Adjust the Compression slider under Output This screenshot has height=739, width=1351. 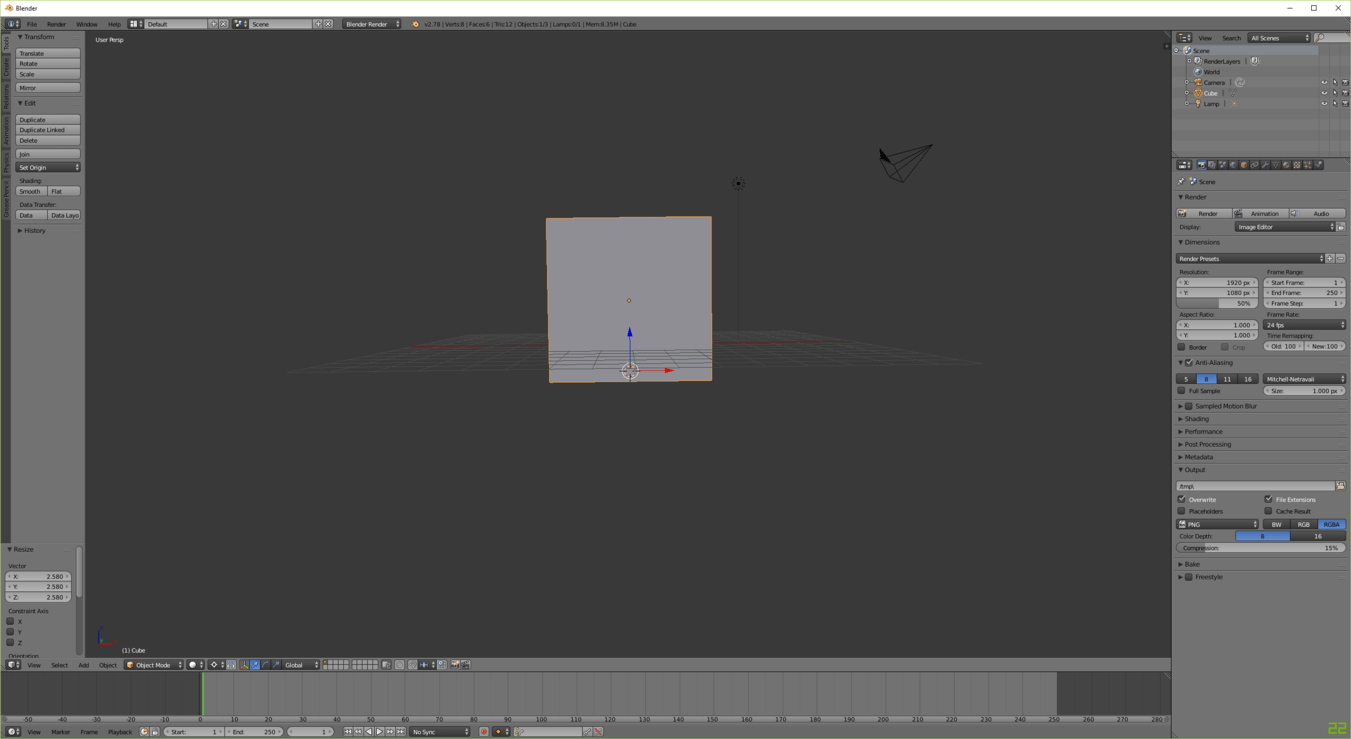[x=1262, y=548]
